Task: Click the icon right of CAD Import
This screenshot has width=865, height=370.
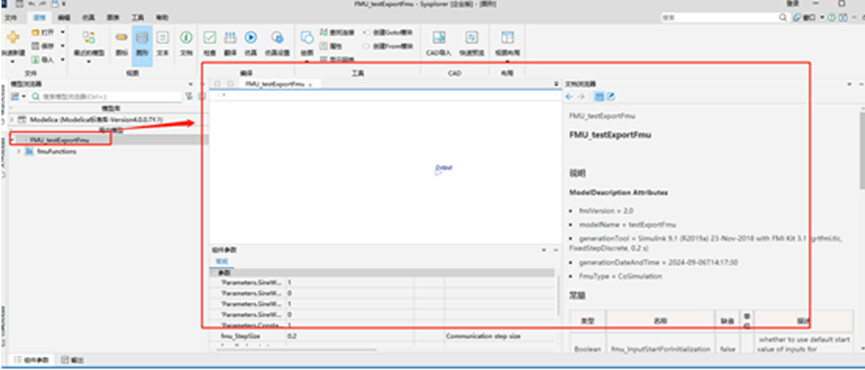Action: click(472, 37)
